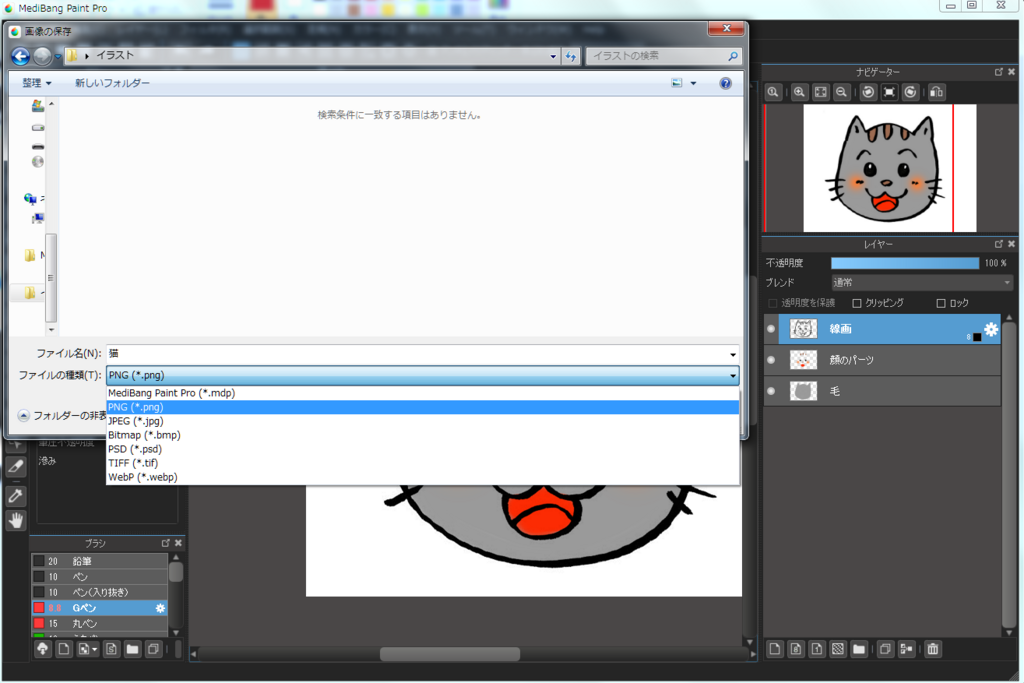Select the Eyedropper tool
This screenshot has height=683, width=1024.
tap(16, 496)
